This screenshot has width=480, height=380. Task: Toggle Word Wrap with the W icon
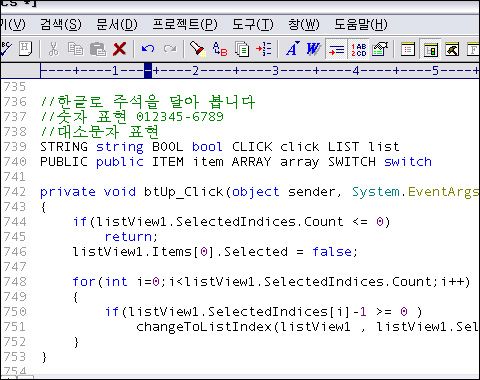click(313, 49)
